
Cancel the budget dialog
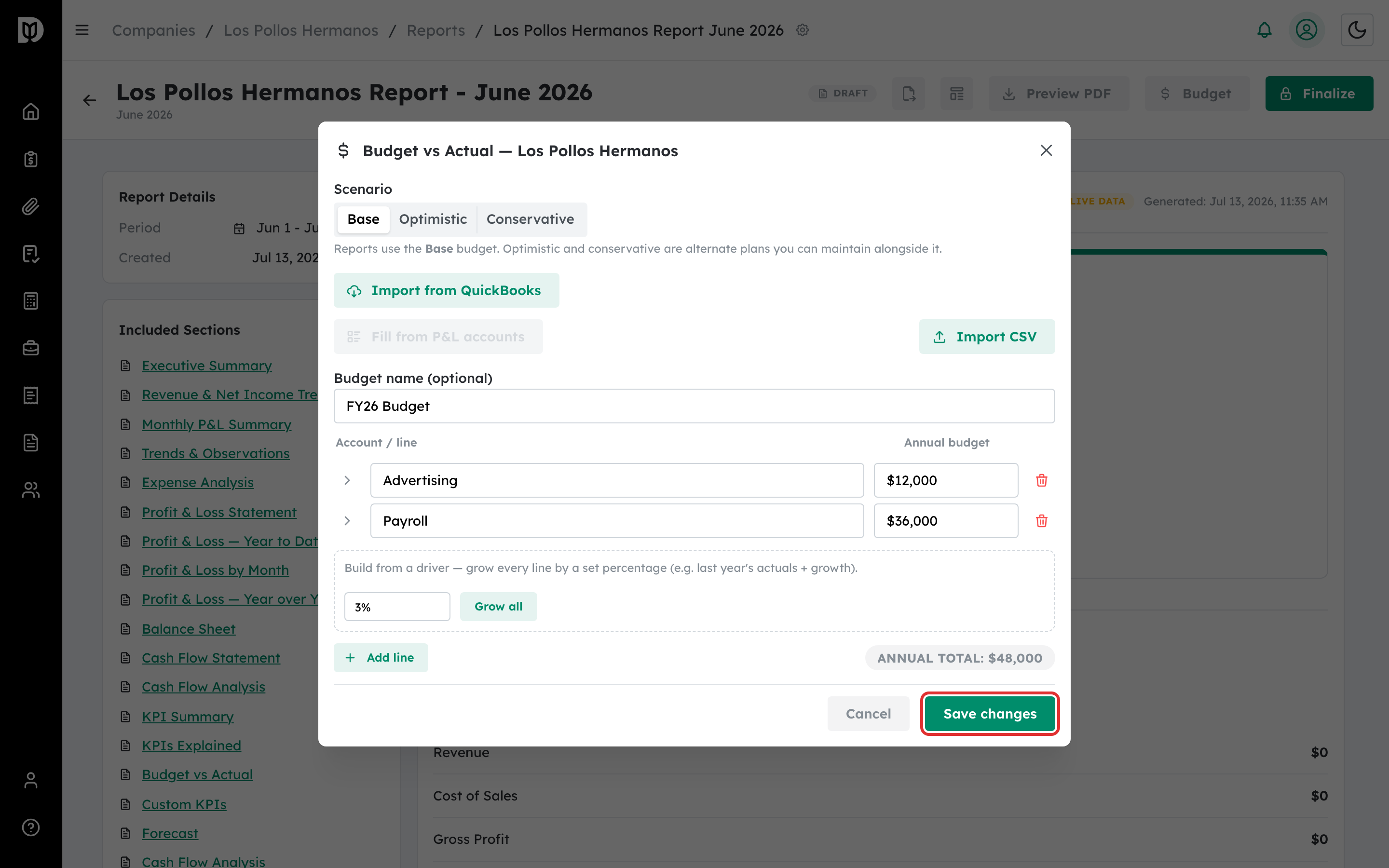click(x=869, y=714)
